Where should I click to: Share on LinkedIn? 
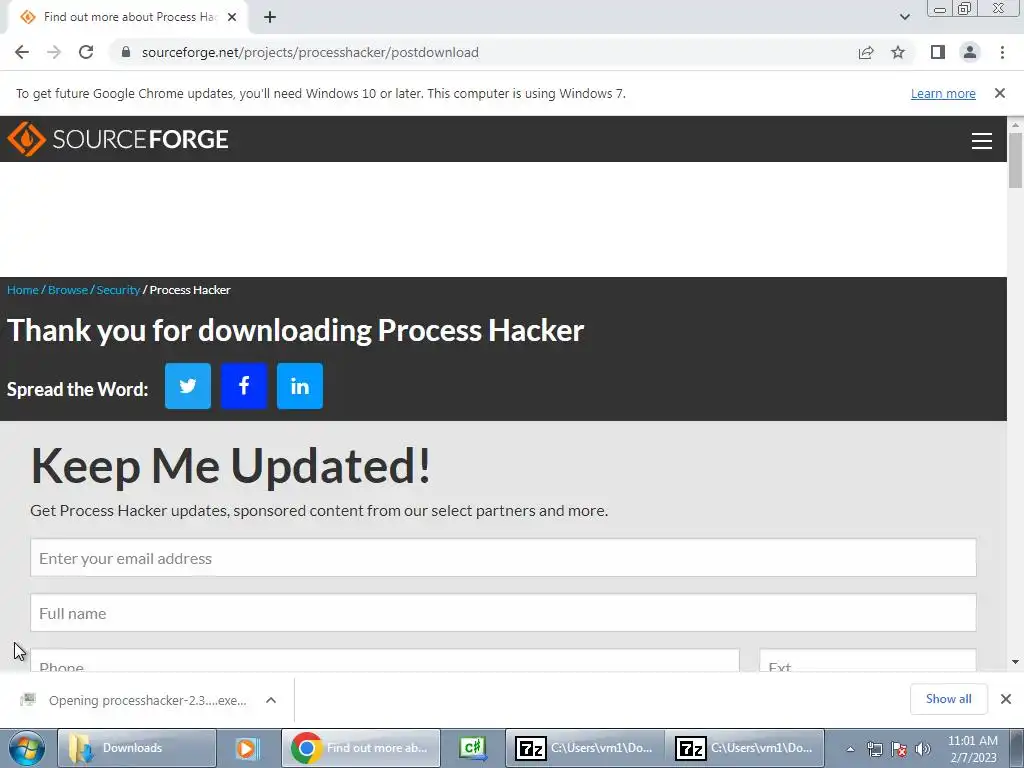300,386
